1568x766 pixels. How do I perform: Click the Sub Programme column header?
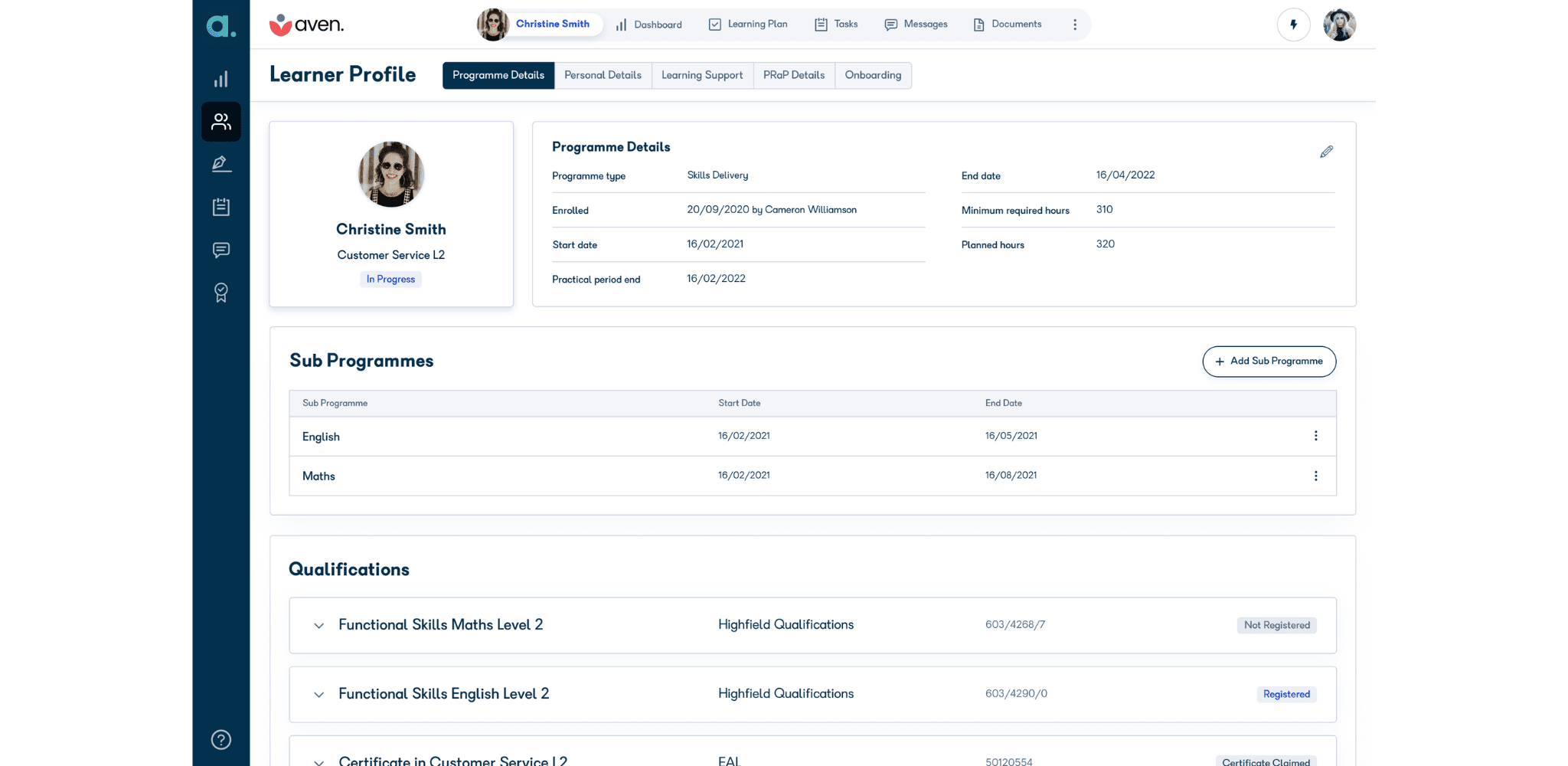335,403
